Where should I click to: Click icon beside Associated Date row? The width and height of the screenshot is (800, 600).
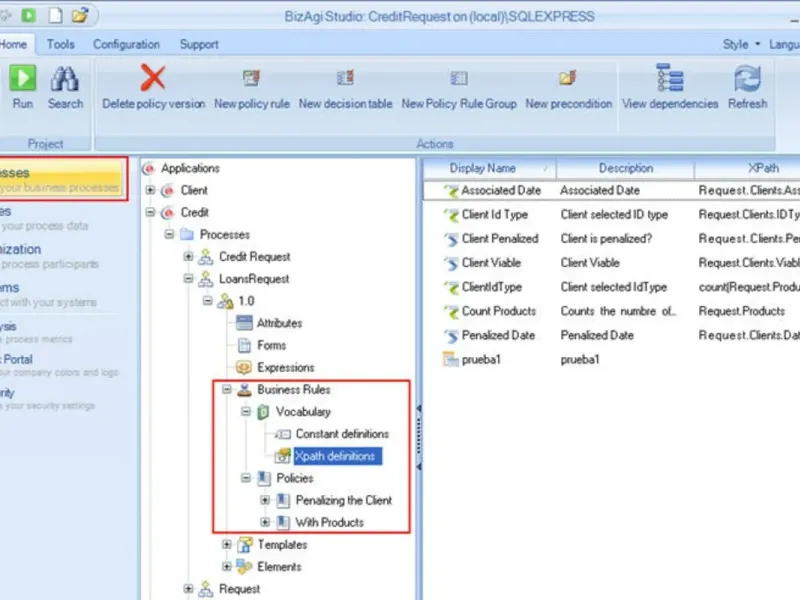click(x=451, y=191)
